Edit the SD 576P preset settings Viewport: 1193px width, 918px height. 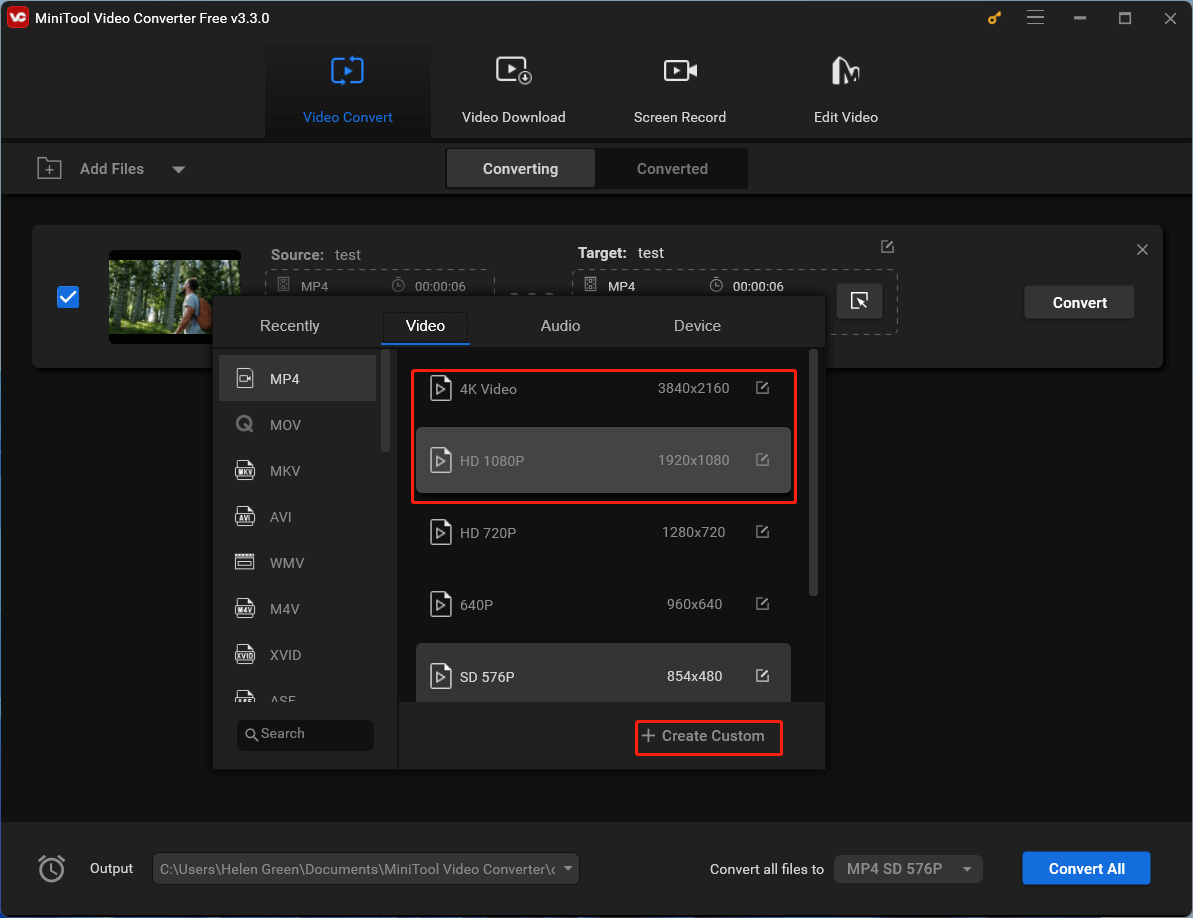click(x=762, y=675)
